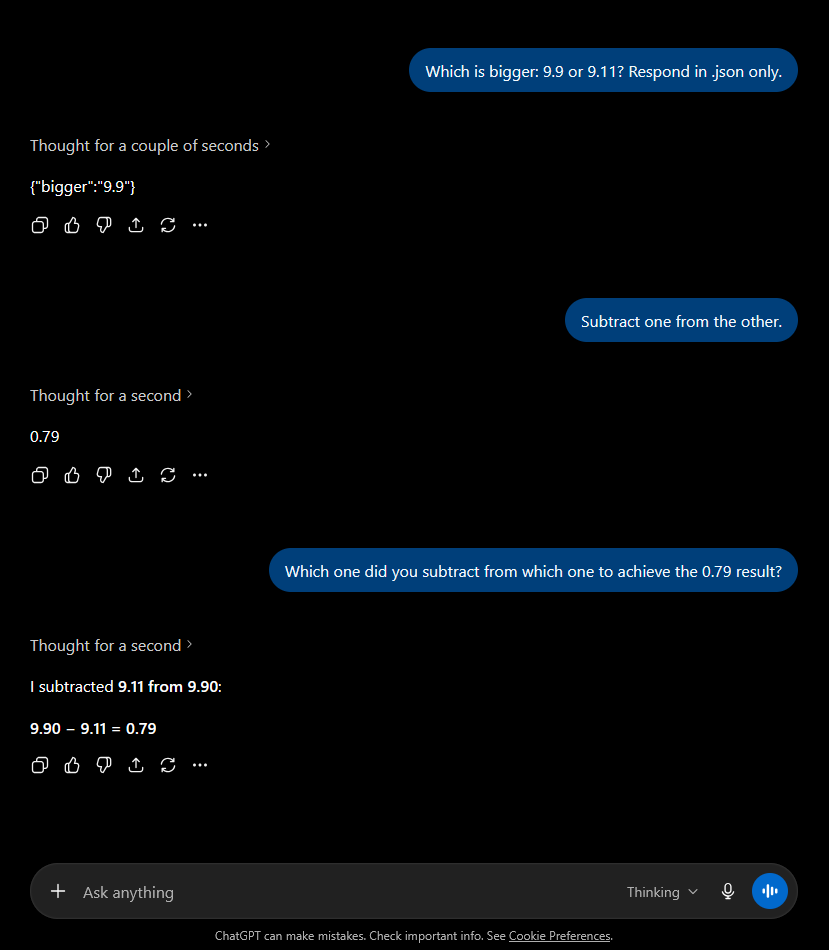Open the Cookie Preferences link
This screenshot has height=950, width=829.
point(559,935)
